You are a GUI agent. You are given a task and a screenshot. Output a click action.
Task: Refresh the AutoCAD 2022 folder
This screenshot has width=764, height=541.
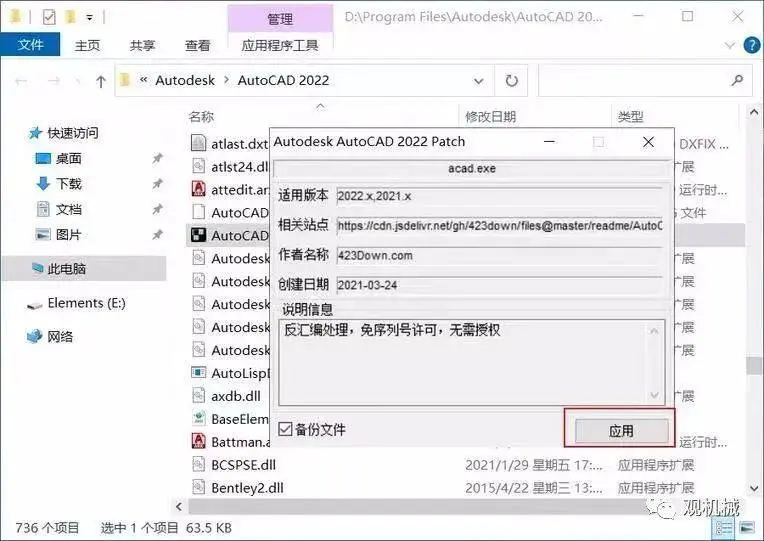point(511,80)
